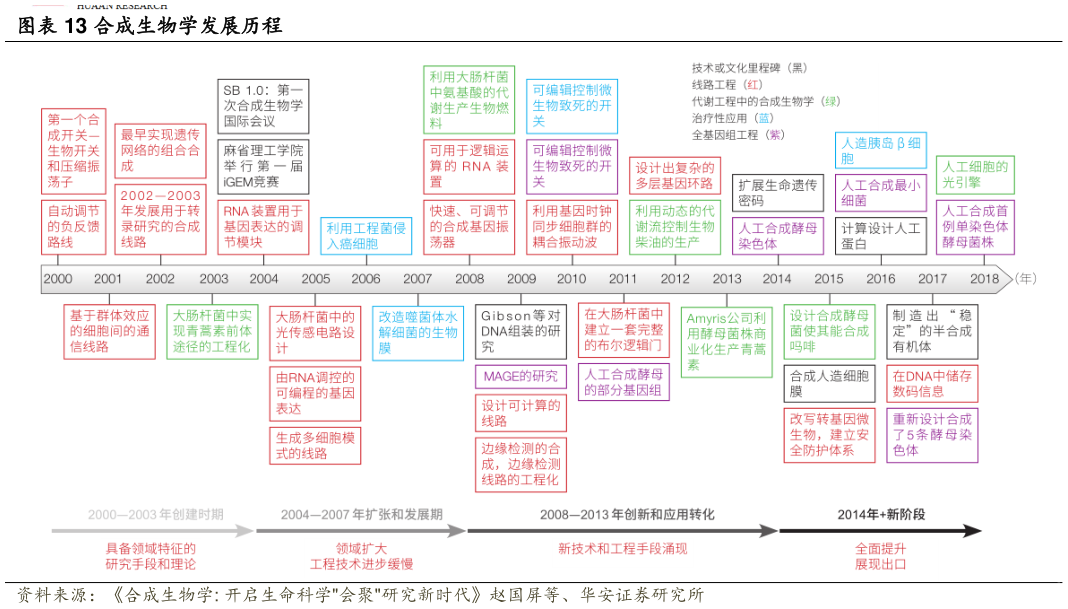Select the box starting '2002—2003年发展用于转录研究'
The image size is (1068, 609).
coord(160,219)
